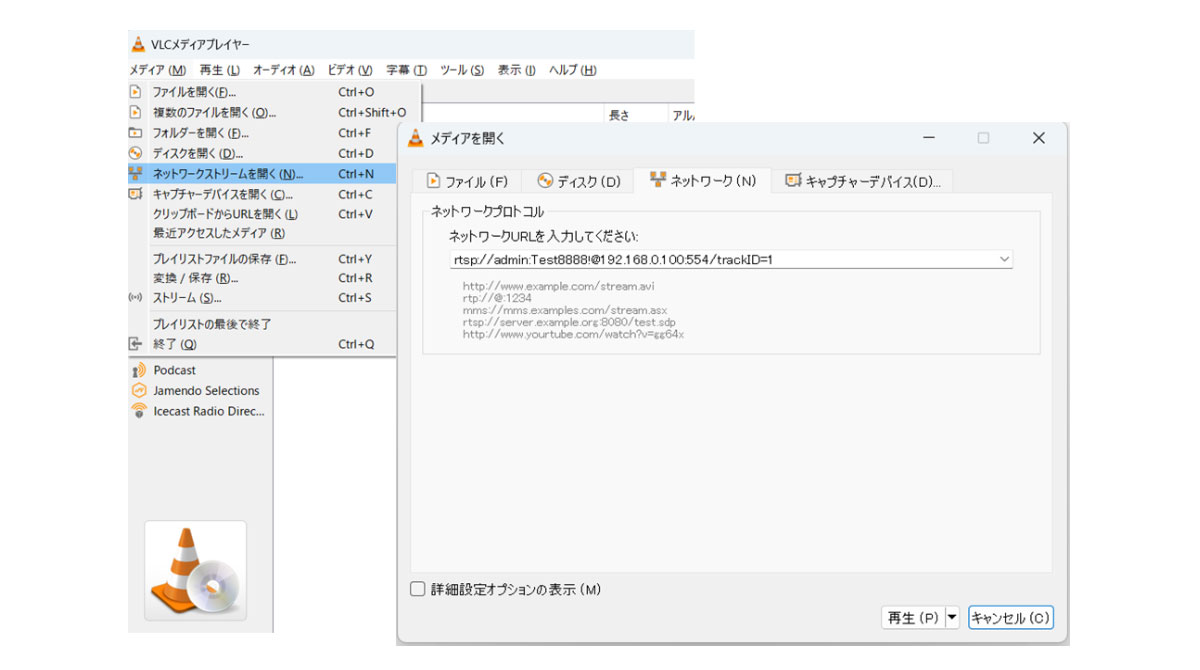Click the Icecast Radio Directory sidebar icon

[x=139, y=411]
